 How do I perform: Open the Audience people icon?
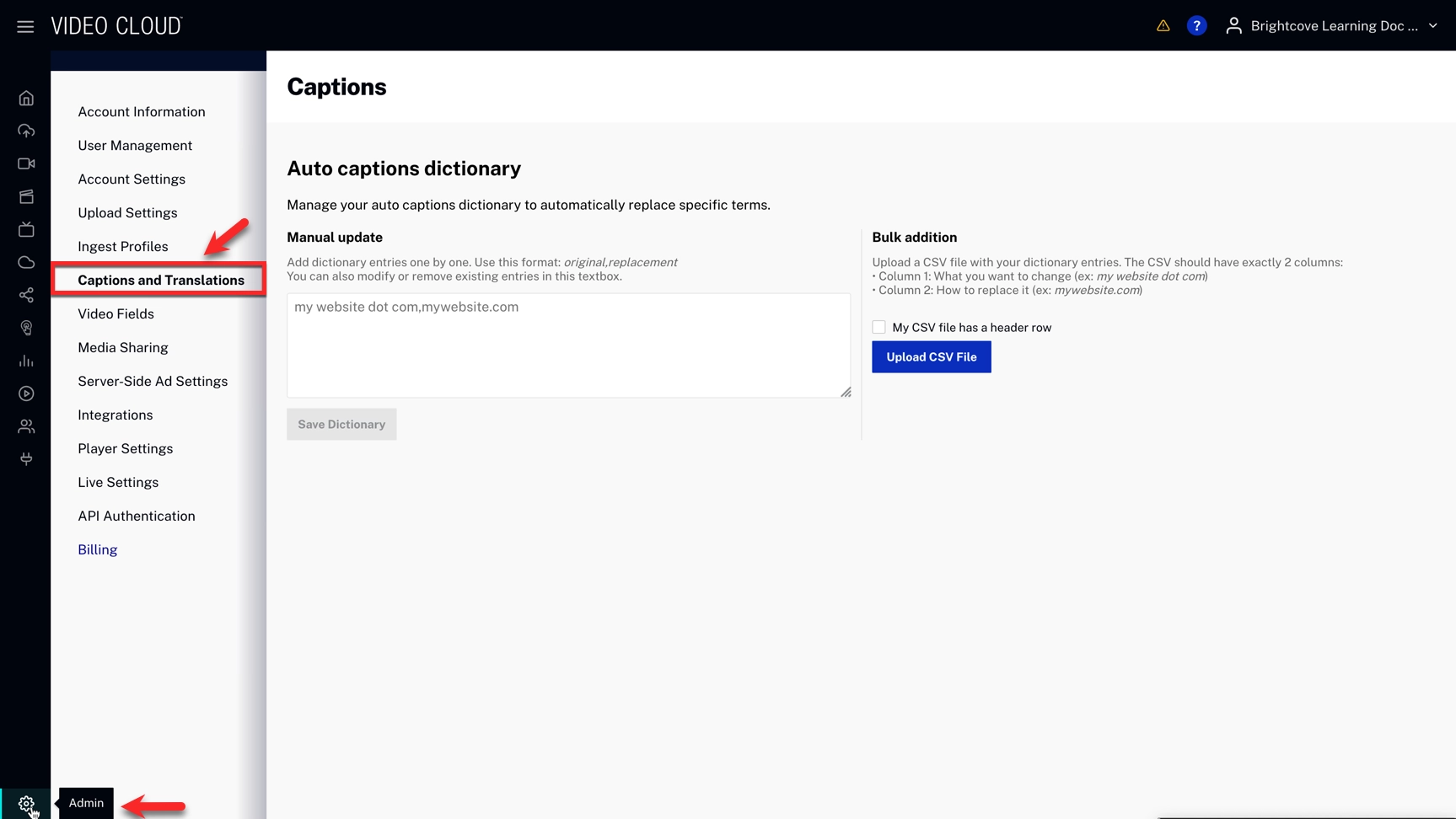pos(26,426)
